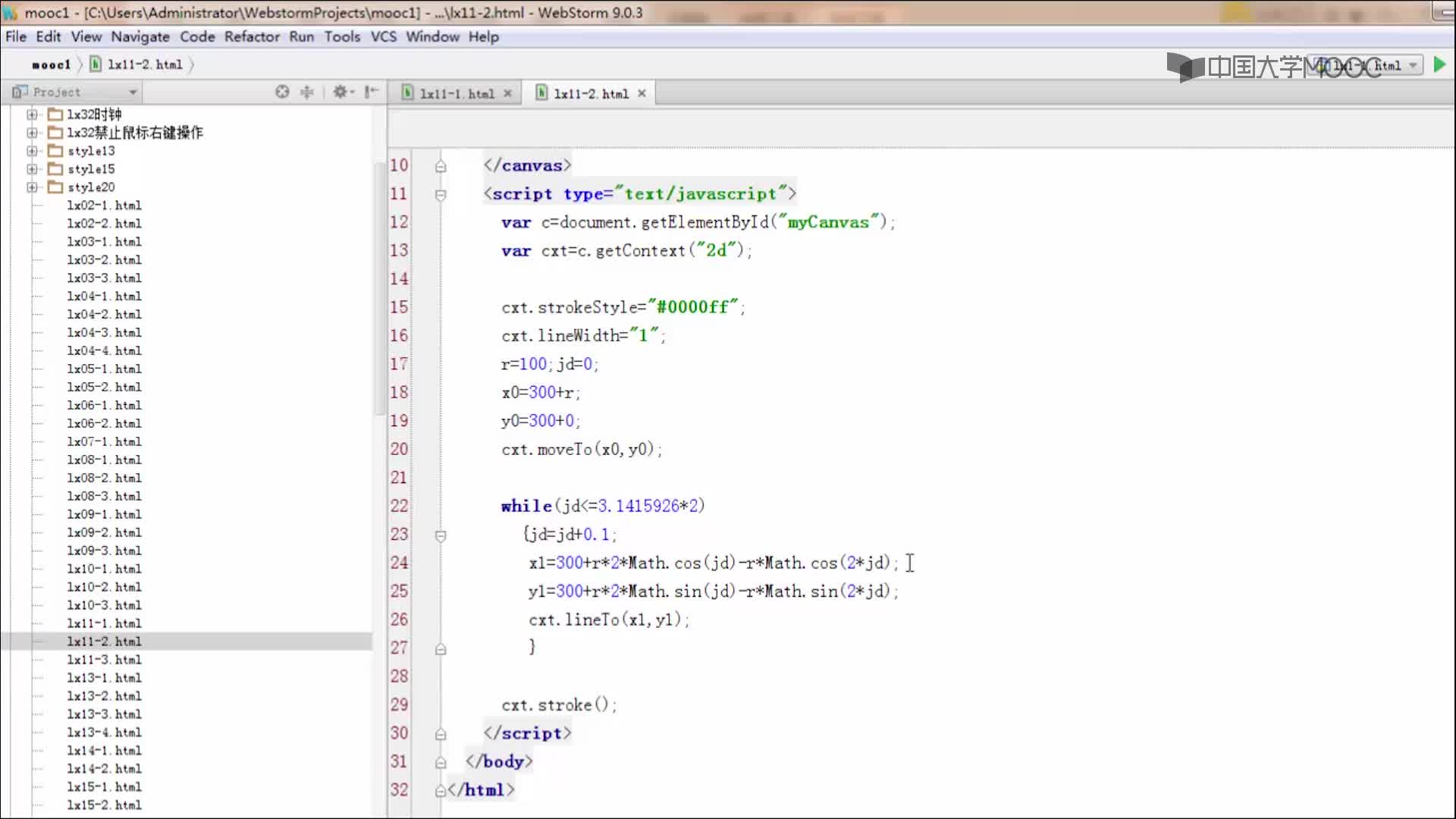The width and height of the screenshot is (1456, 819).
Task: Expand the style15 folder
Action: tap(32, 169)
